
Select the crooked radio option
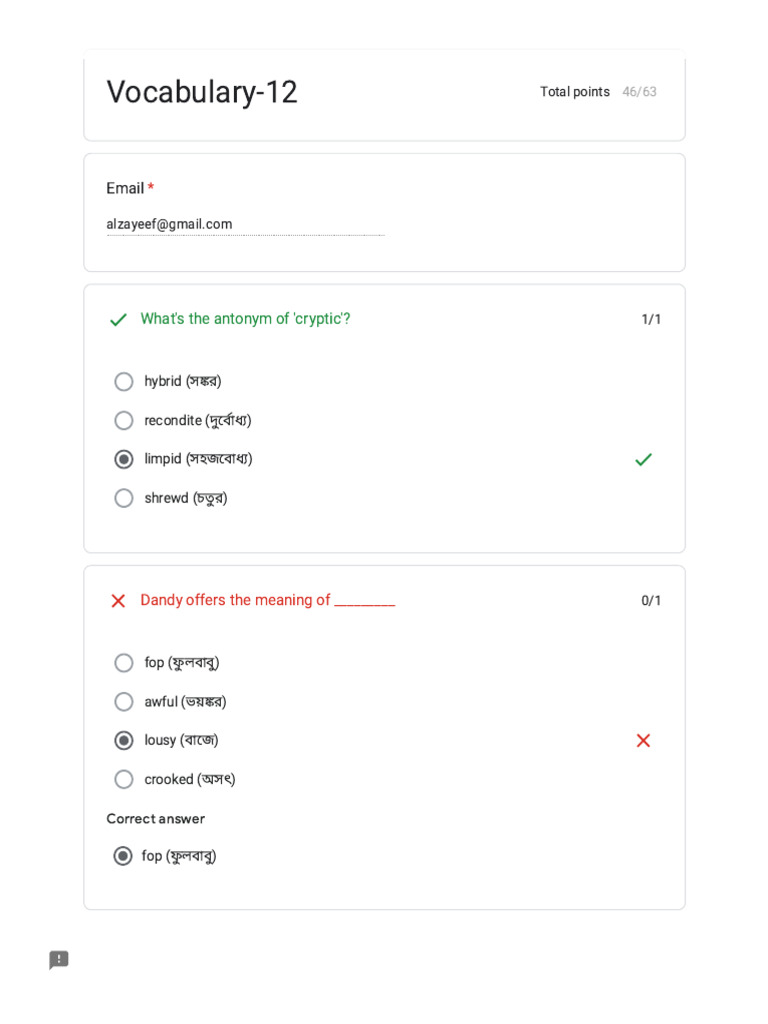click(x=124, y=779)
